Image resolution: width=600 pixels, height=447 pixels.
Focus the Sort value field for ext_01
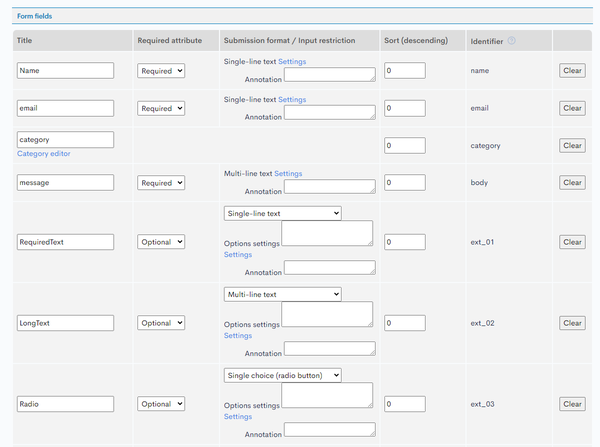coord(405,242)
